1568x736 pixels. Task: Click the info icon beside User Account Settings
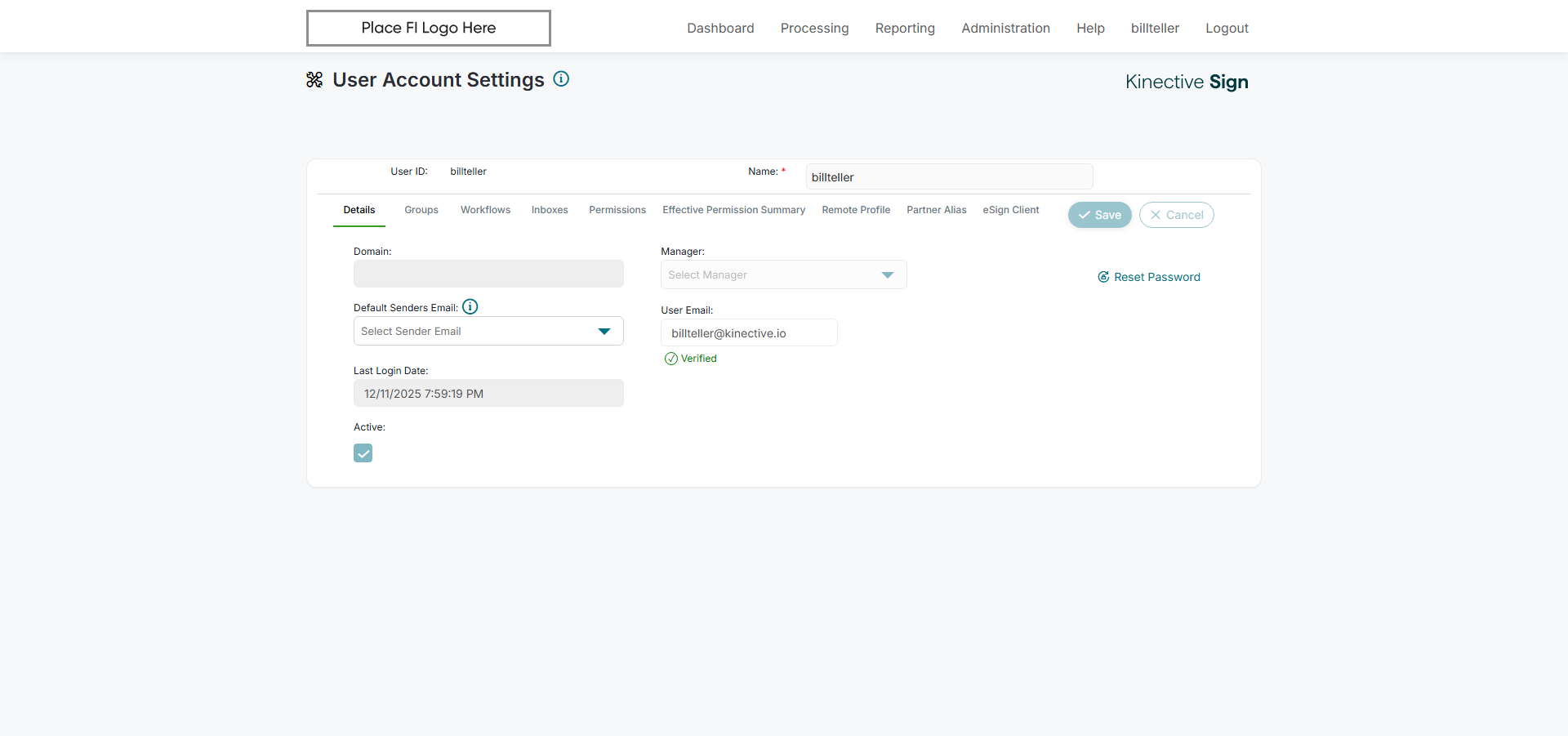click(561, 78)
